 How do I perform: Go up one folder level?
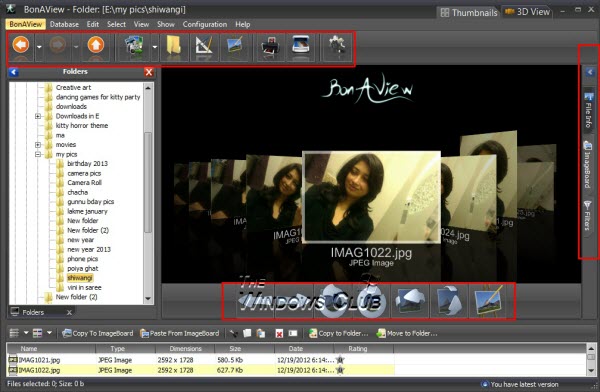[x=96, y=46]
